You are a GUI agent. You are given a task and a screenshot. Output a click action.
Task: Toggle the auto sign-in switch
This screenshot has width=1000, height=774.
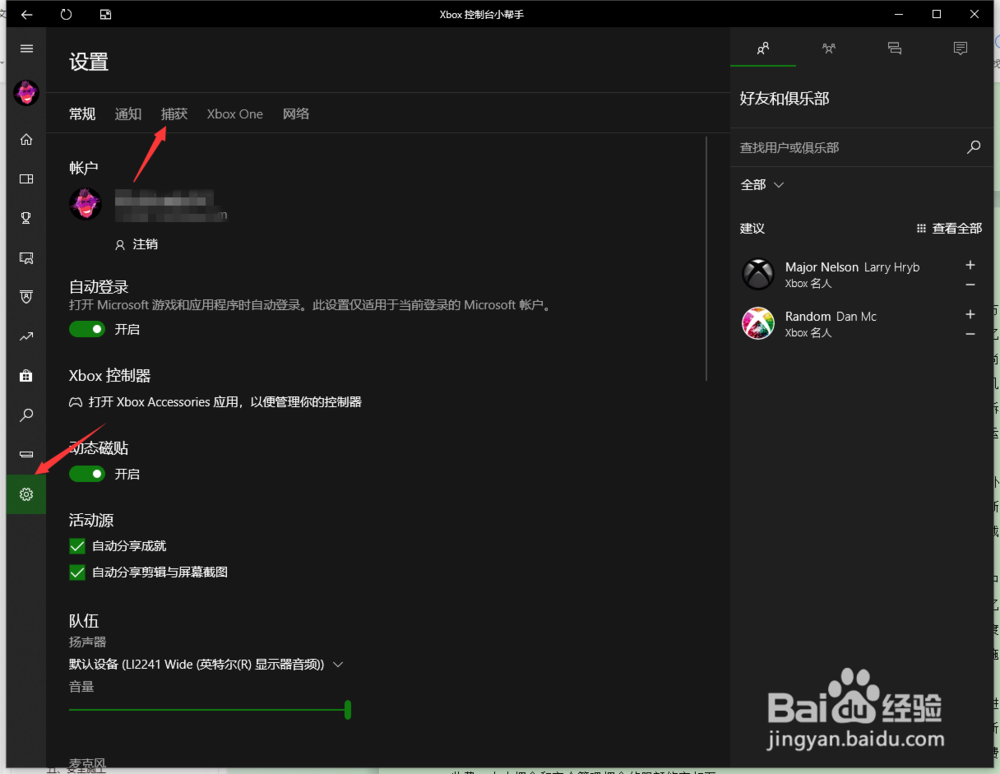pyautogui.click(x=87, y=329)
